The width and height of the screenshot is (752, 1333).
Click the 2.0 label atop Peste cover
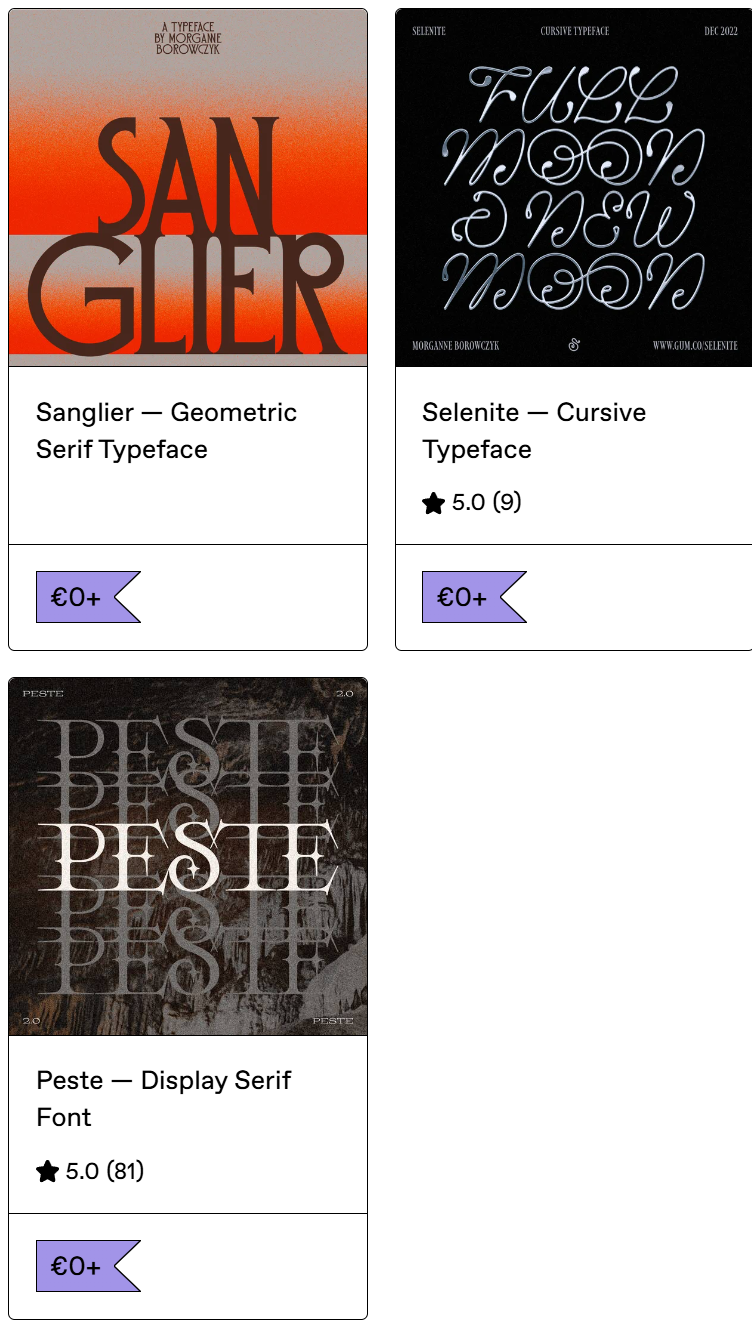344,693
